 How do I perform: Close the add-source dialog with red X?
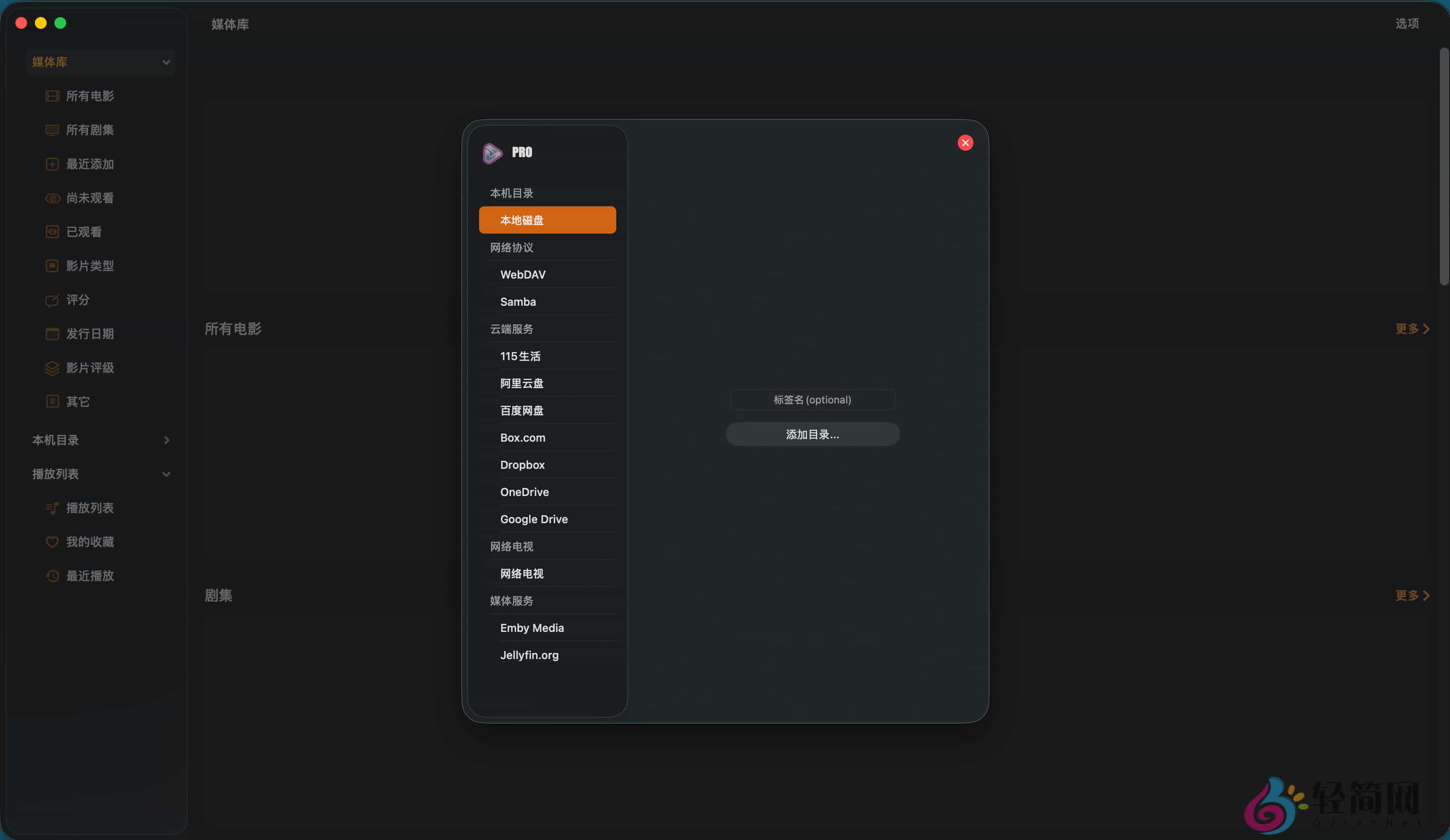click(x=965, y=143)
